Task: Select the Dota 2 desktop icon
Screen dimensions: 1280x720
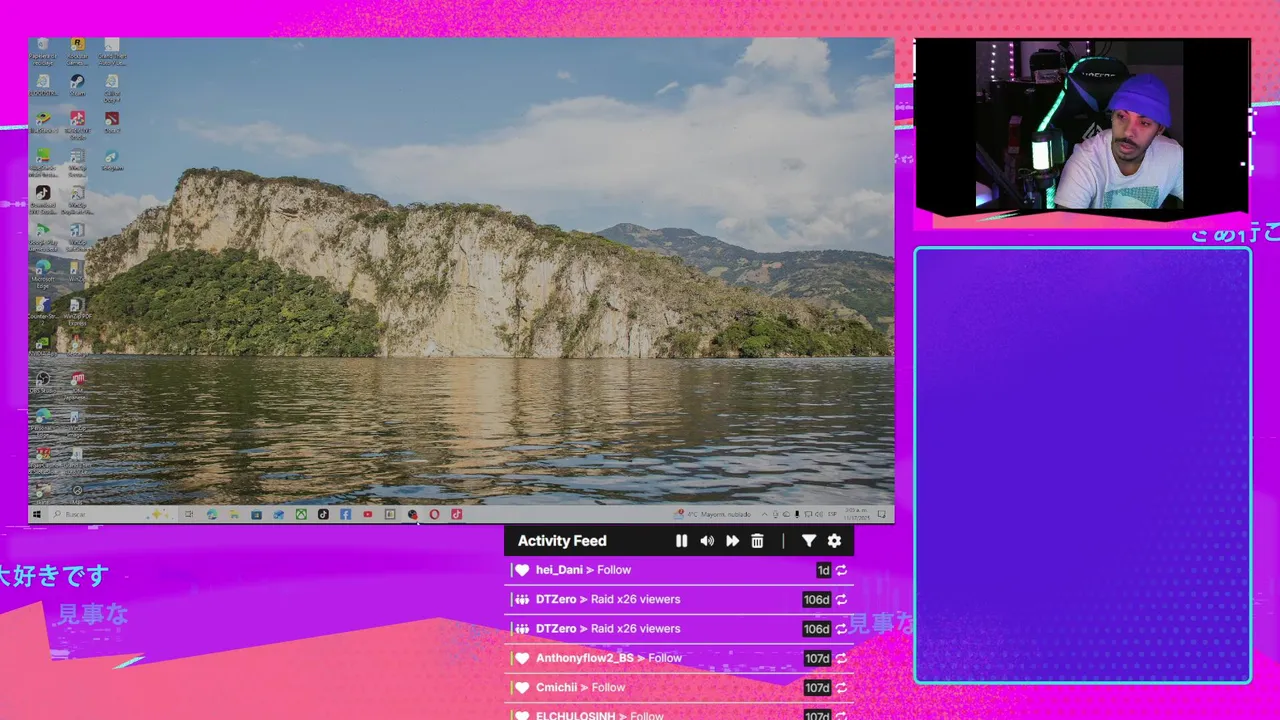Action: tap(111, 123)
